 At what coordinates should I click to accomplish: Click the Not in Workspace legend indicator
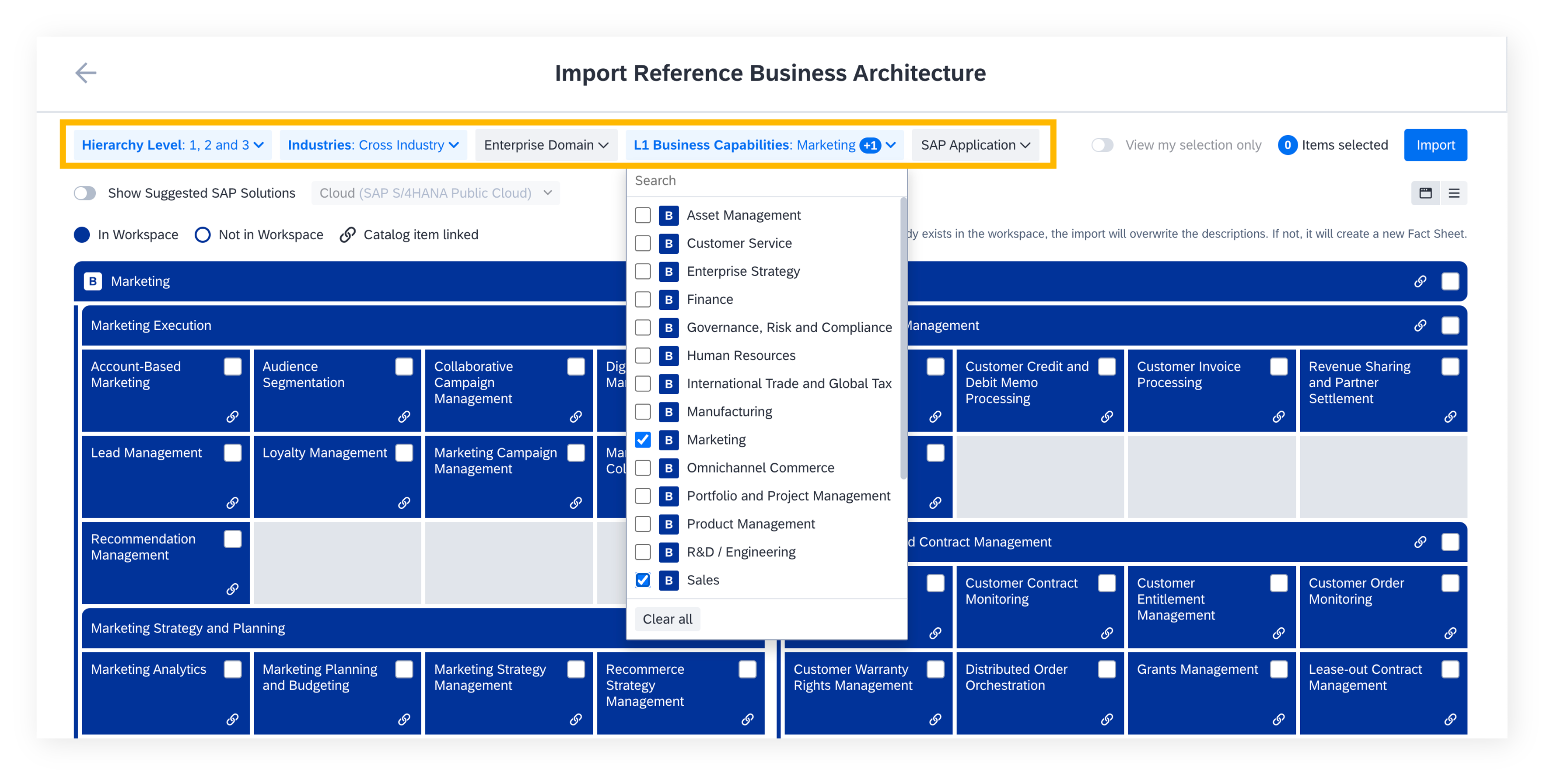point(203,234)
